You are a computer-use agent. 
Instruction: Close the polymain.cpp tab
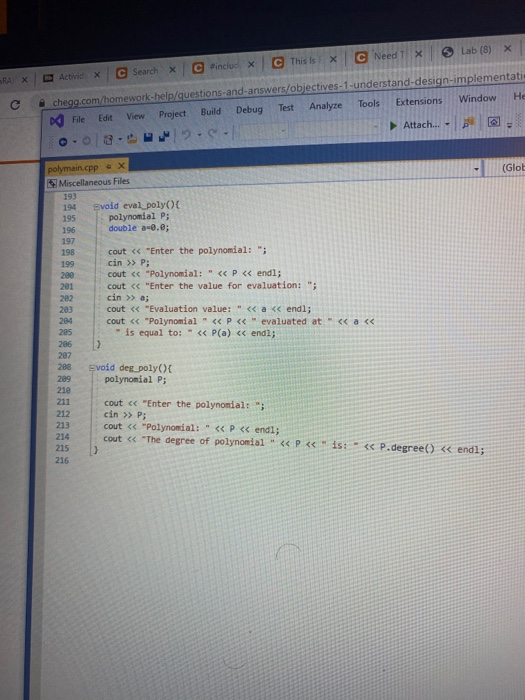(x=121, y=166)
